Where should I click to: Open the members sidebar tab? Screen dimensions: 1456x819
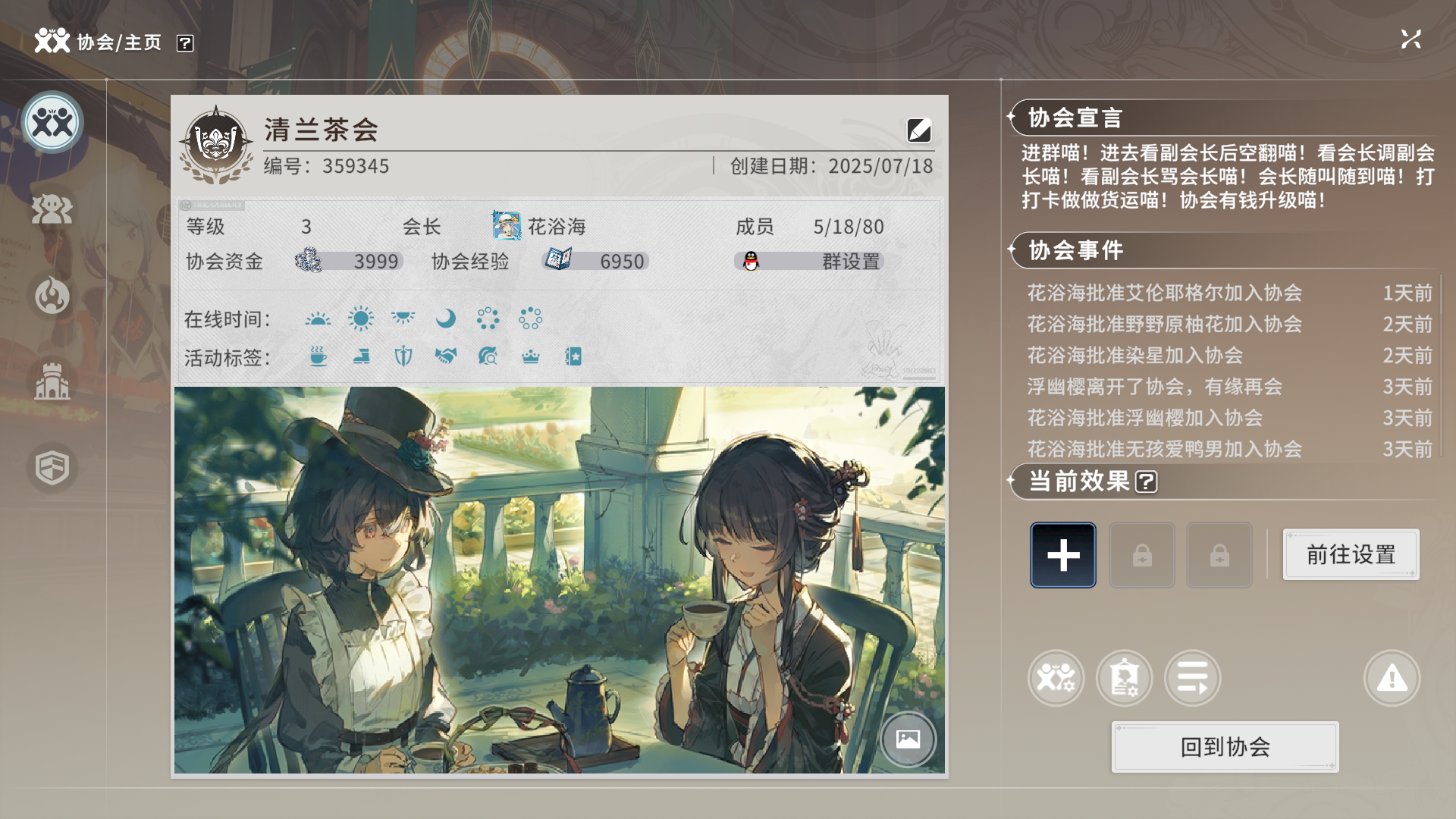52,209
